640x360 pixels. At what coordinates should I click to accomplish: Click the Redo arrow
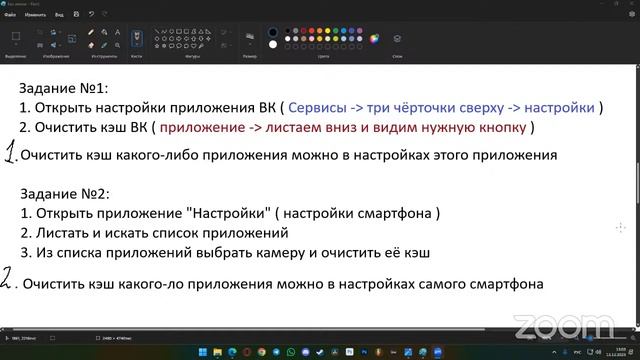click(x=105, y=14)
